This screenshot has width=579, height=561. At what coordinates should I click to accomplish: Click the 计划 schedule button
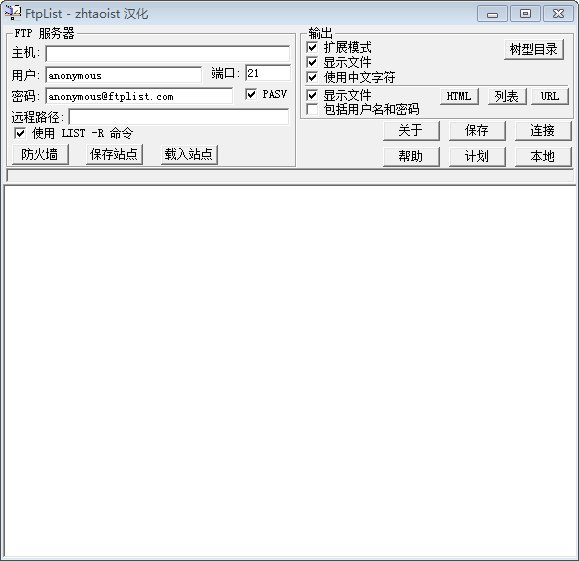click(x=477, y=157)
